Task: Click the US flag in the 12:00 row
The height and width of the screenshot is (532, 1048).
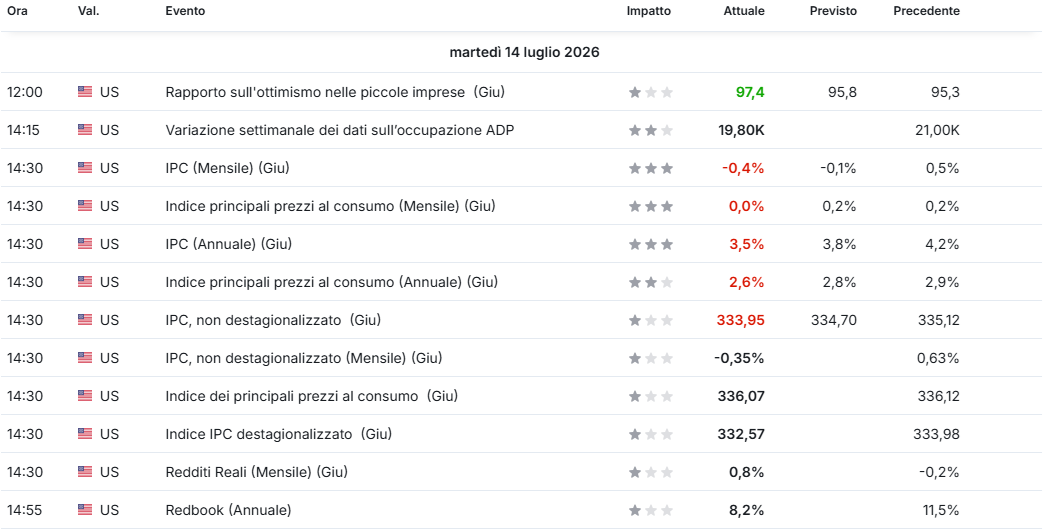Action: (x=85, y=92)
